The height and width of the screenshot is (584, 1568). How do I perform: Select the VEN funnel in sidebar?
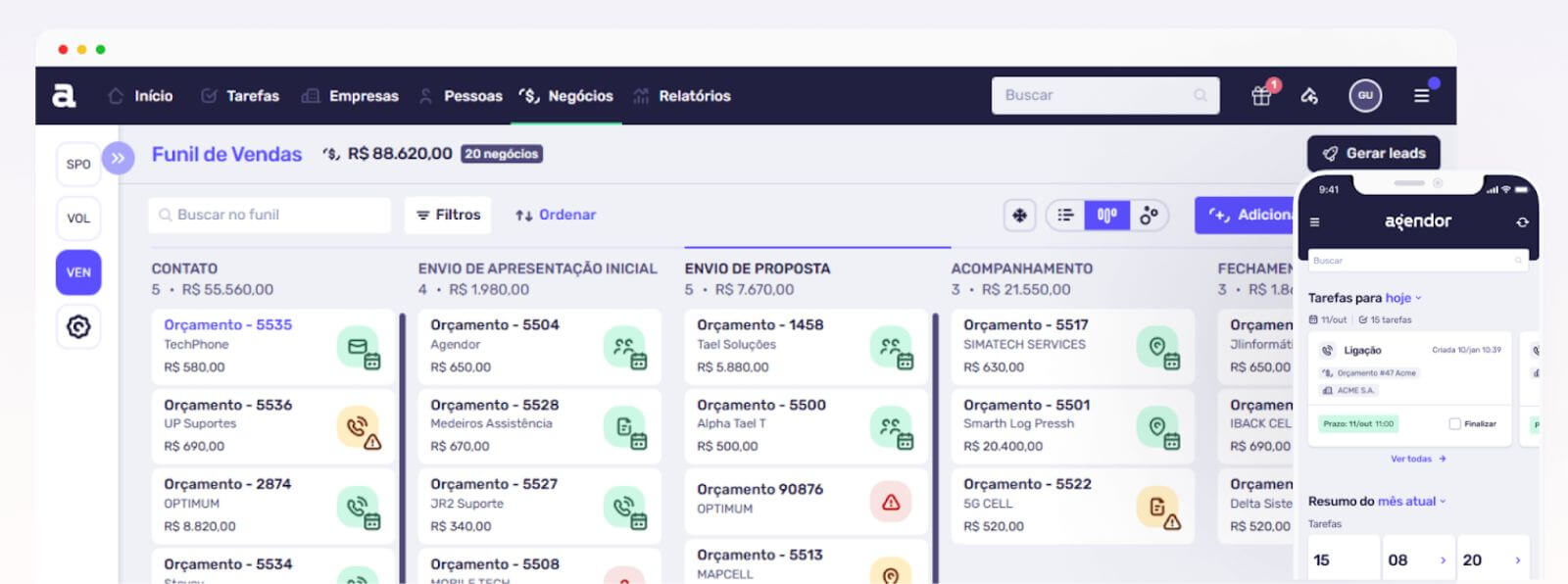[78, 272]
